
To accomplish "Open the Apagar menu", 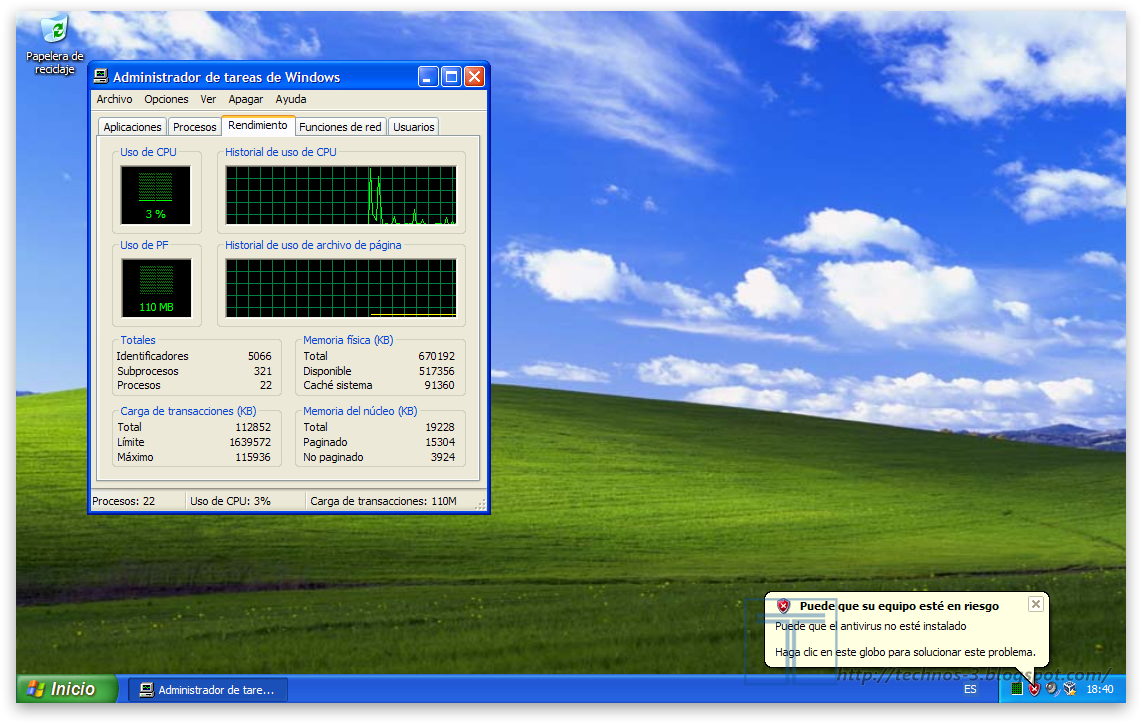I will [x=245, y=99].
